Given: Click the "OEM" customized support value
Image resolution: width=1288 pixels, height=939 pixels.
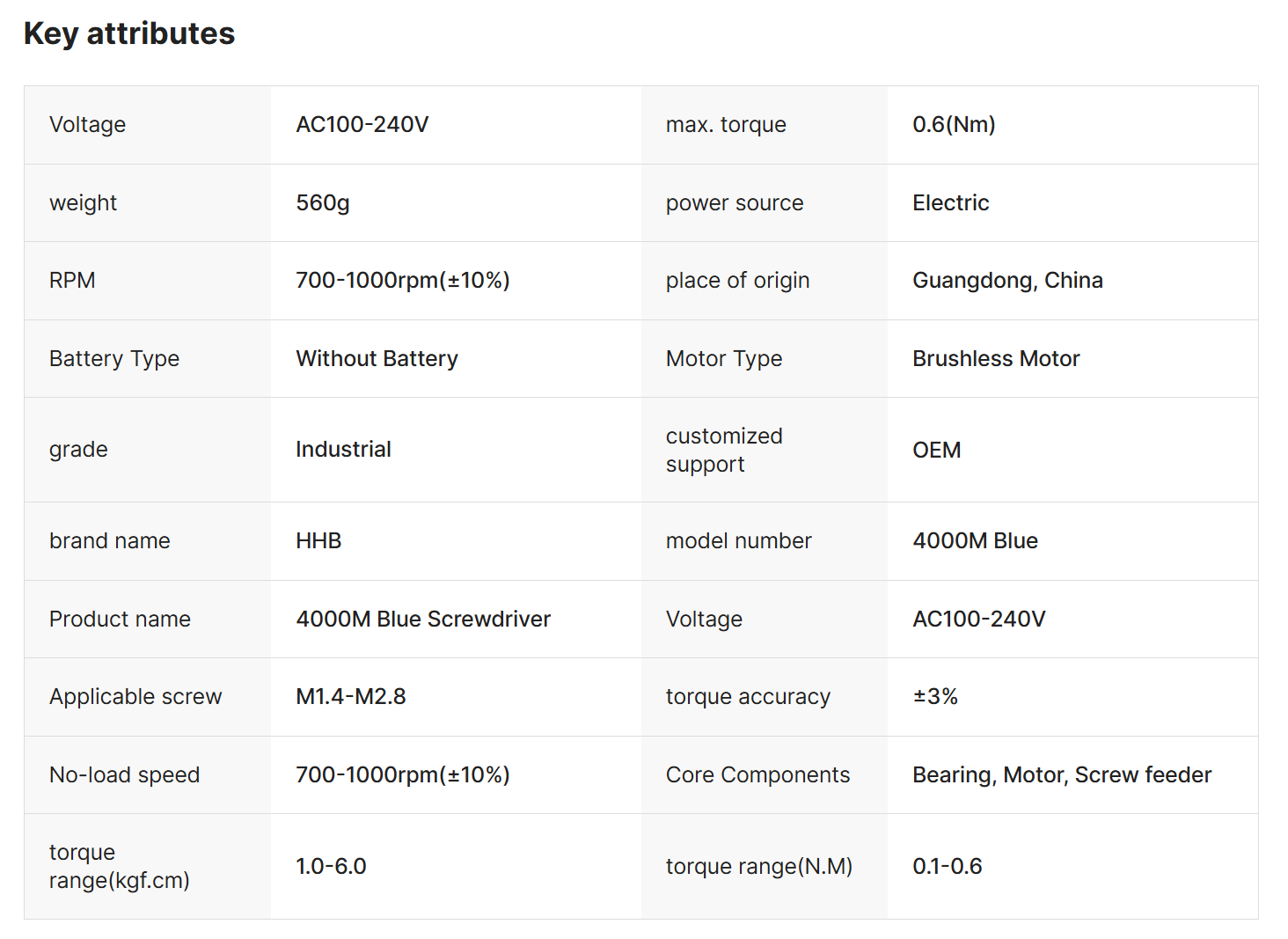Looking at the screenshot, I should pyautogui.click(x=936, y=451).
